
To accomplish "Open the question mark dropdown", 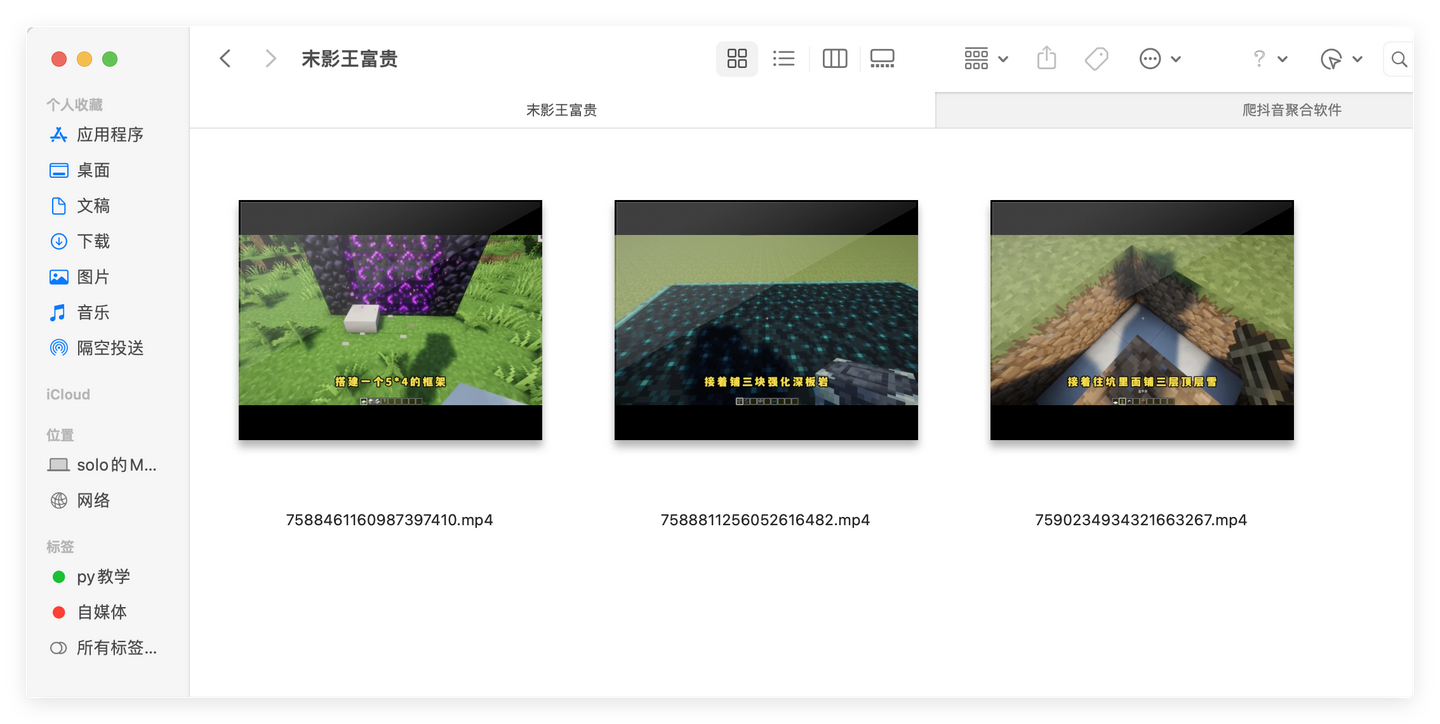I will click(x=1270, y=59).
